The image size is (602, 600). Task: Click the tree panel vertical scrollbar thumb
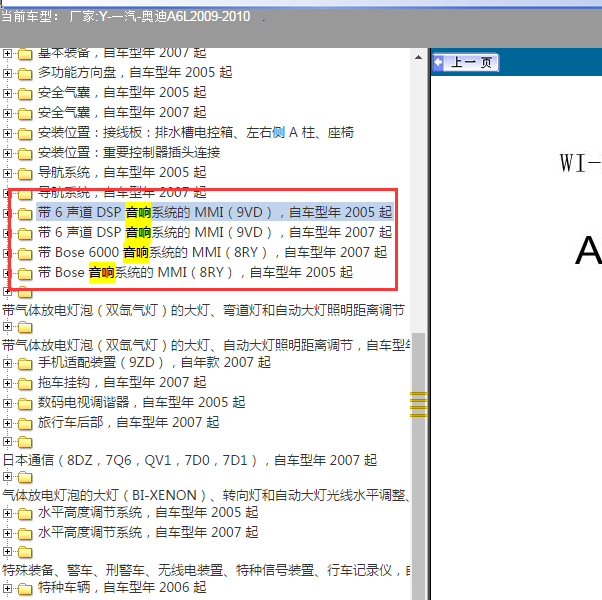point(418,464)
